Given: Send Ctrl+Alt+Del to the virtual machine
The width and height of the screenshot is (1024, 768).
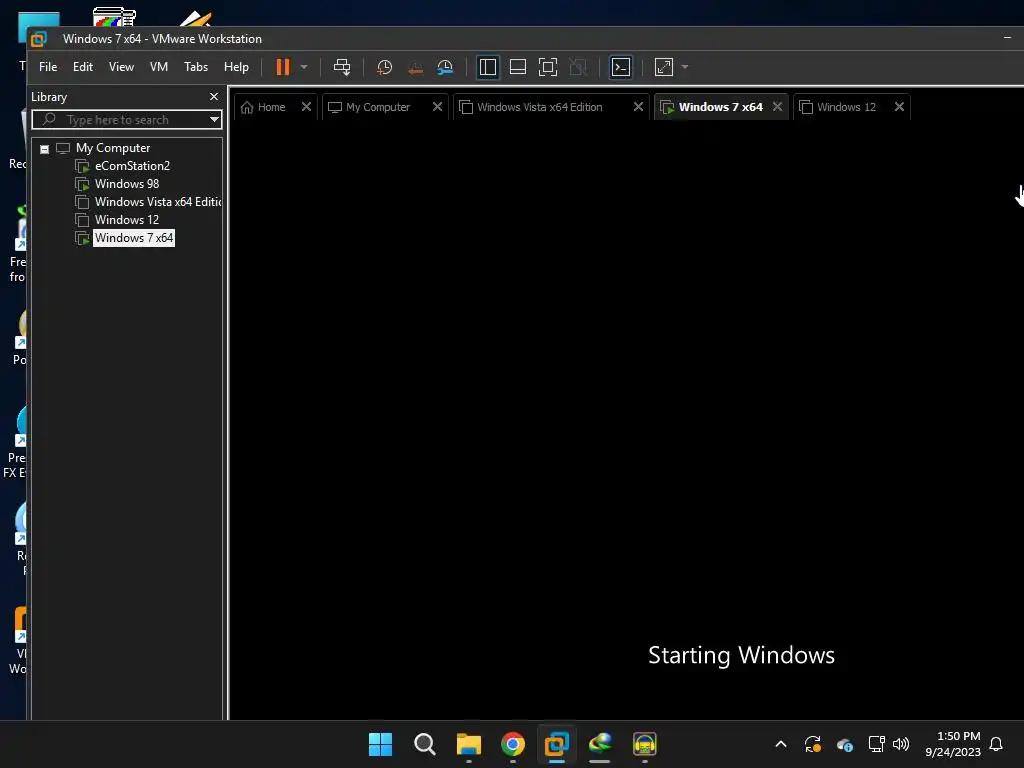Looking at the screenshot, I should (342, 67).
